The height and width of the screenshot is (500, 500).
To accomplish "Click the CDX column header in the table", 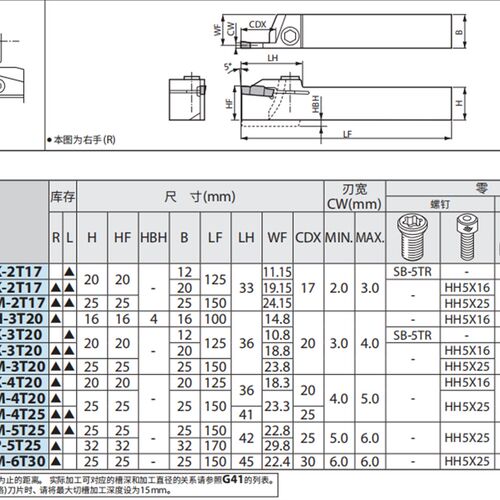I will tap(308, 238).
